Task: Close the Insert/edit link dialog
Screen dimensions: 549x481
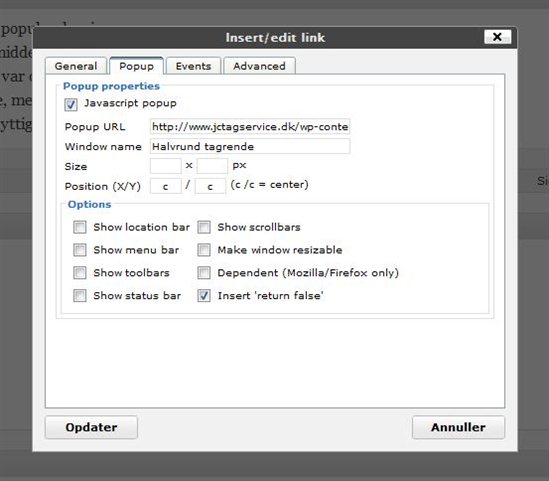Action: pyautogui.click(x=497, y=37)
